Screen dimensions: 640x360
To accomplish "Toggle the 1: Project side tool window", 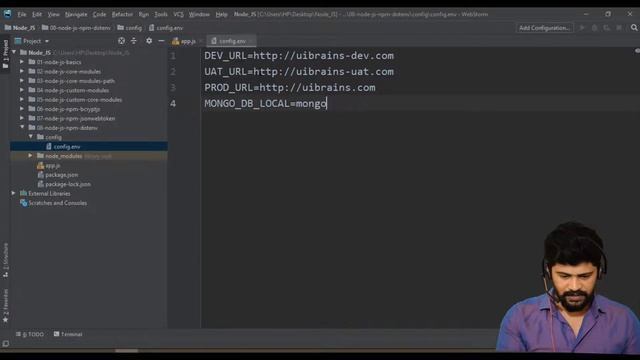I will coord(5,54).
